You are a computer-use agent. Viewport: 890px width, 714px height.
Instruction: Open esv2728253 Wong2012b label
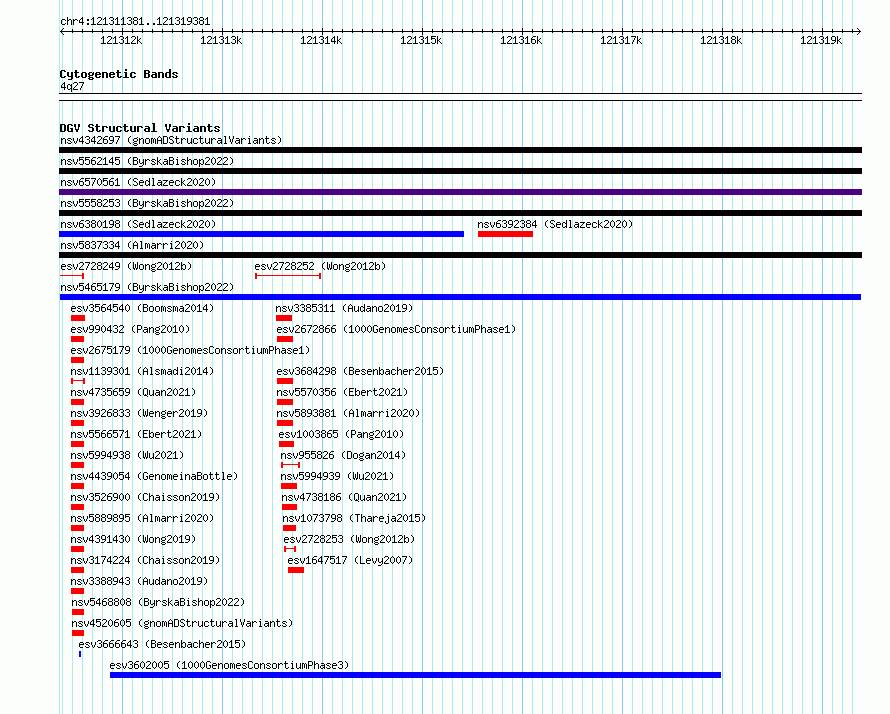pyautogui.click(x=349, y=539)
